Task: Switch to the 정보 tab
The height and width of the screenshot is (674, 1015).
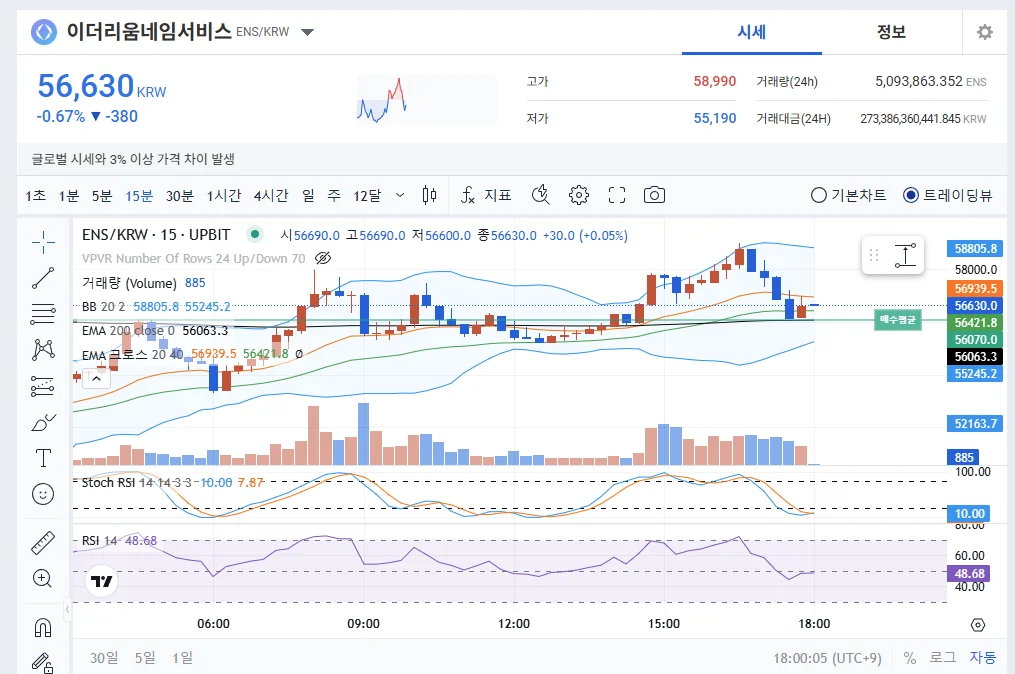Action: [891, 32]
